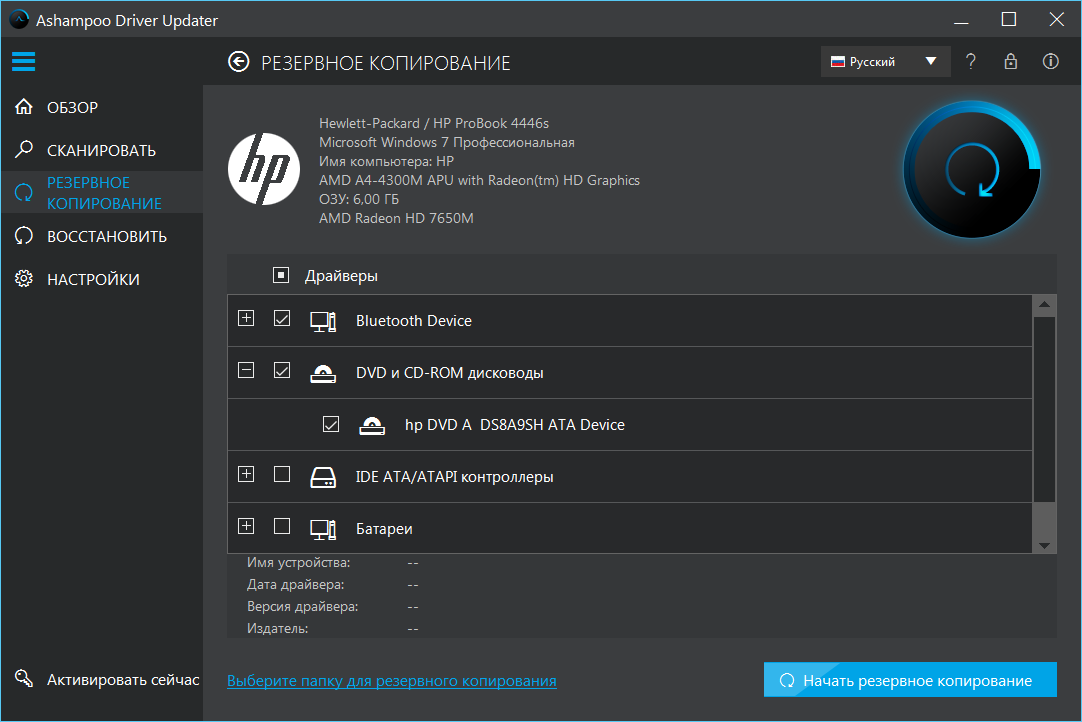1082x722 pixels.
Task: Click the padlock license icon
Action: coord(1010,62)
